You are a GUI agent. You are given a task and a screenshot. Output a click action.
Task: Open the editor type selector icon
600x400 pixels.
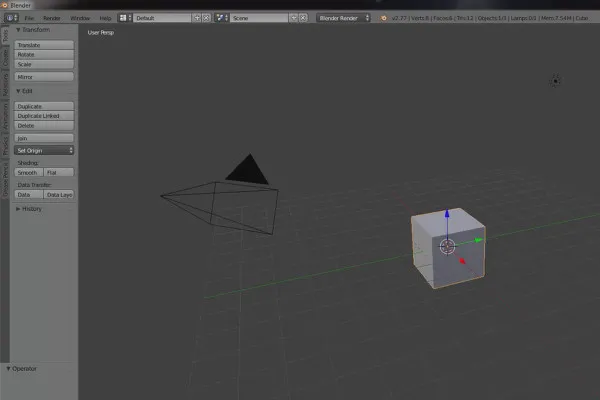point(11,18)
